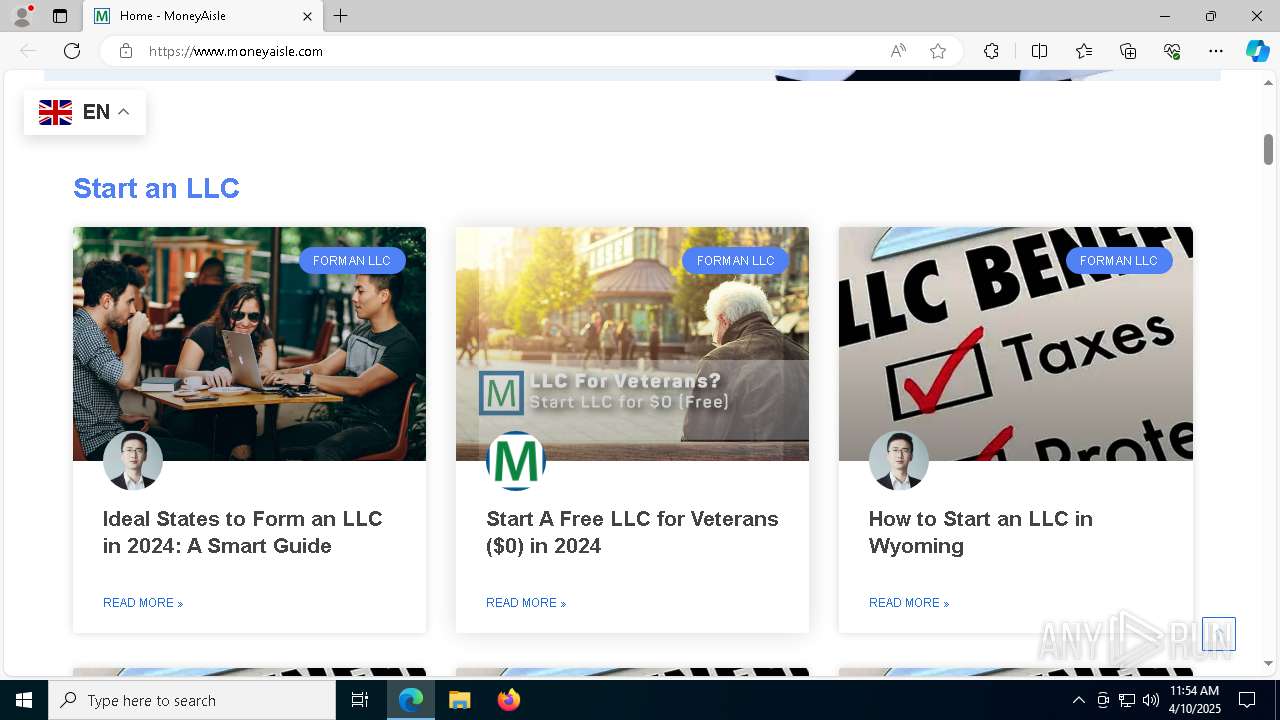The width and height of the screenshot is (1280, 720).
Task: Open Browser essentials icon
Action: [x=1172, y=51]
